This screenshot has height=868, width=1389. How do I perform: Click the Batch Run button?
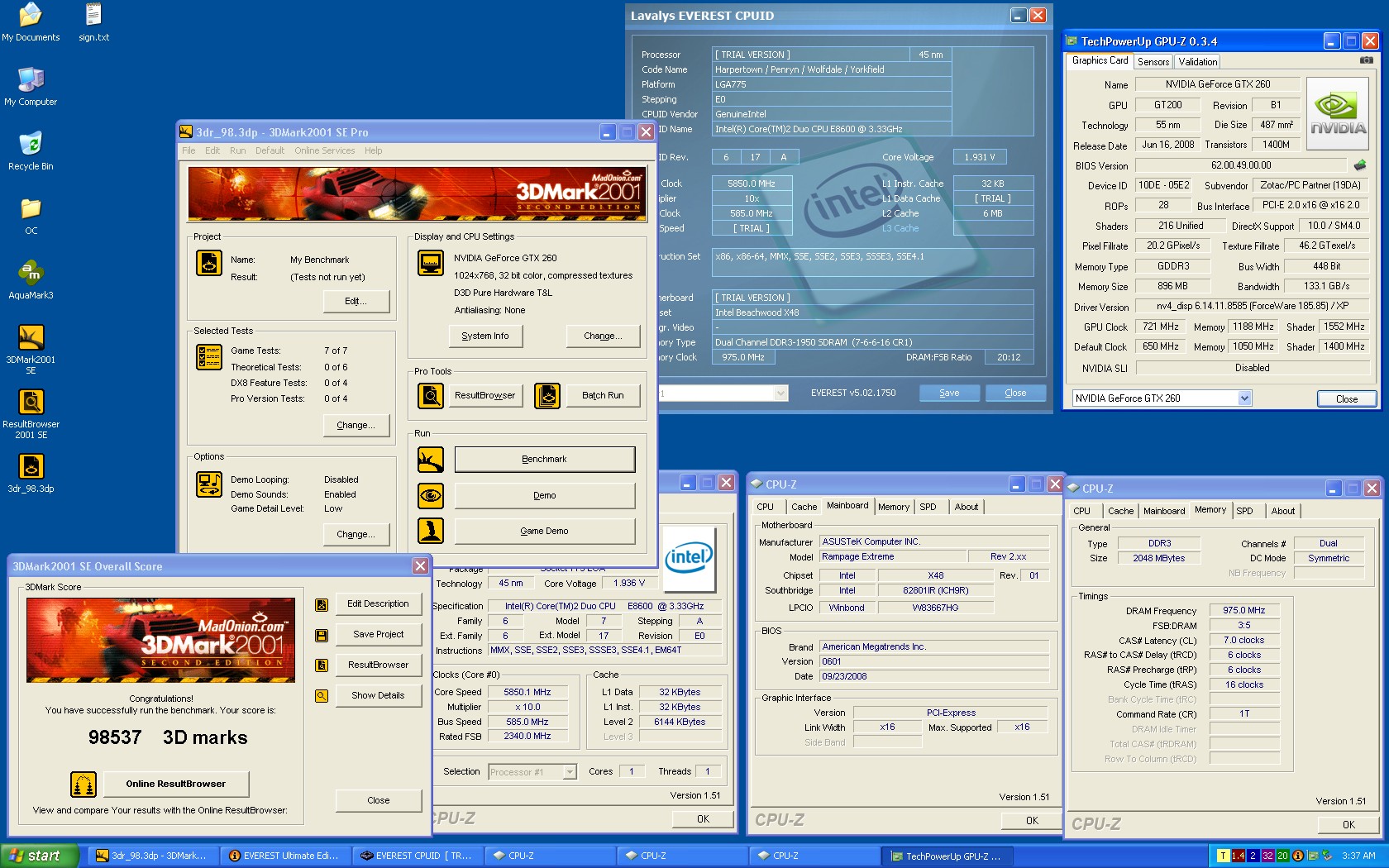602,396
